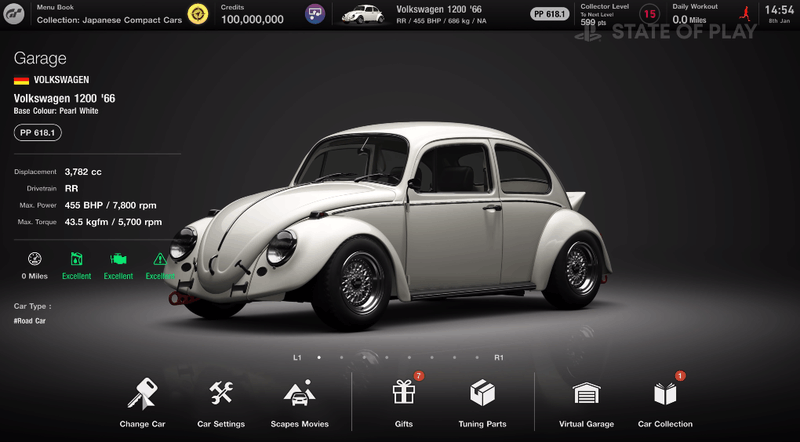Click the '455 BHP / 7,800 rpm' value
The height and width of the screenshot is (442, 800).
click(x=111, y=205)
